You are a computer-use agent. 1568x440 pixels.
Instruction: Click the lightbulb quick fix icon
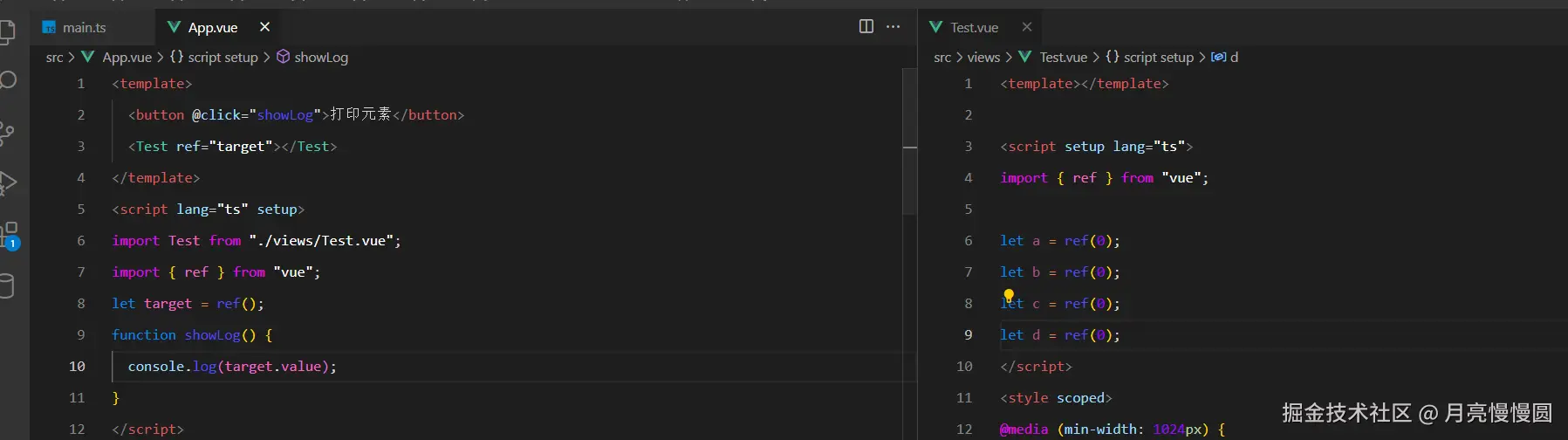pos(1009,295)
